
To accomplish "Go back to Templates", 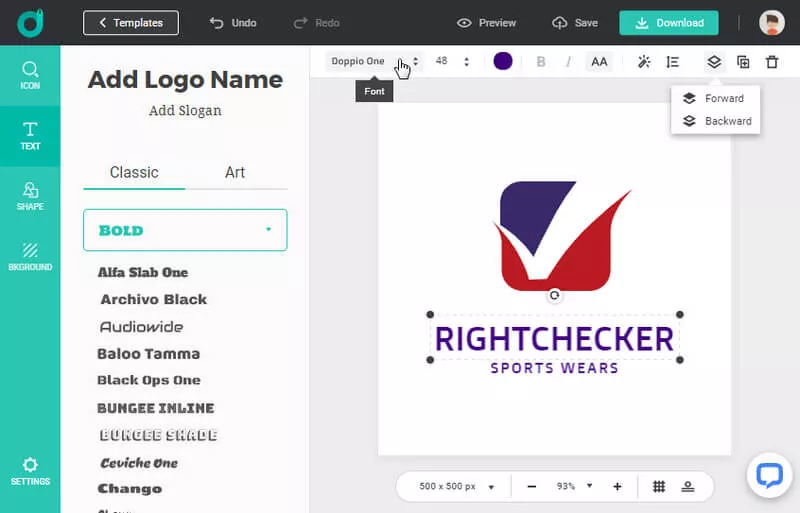I will pyautogui.click(x=131, y=23).
